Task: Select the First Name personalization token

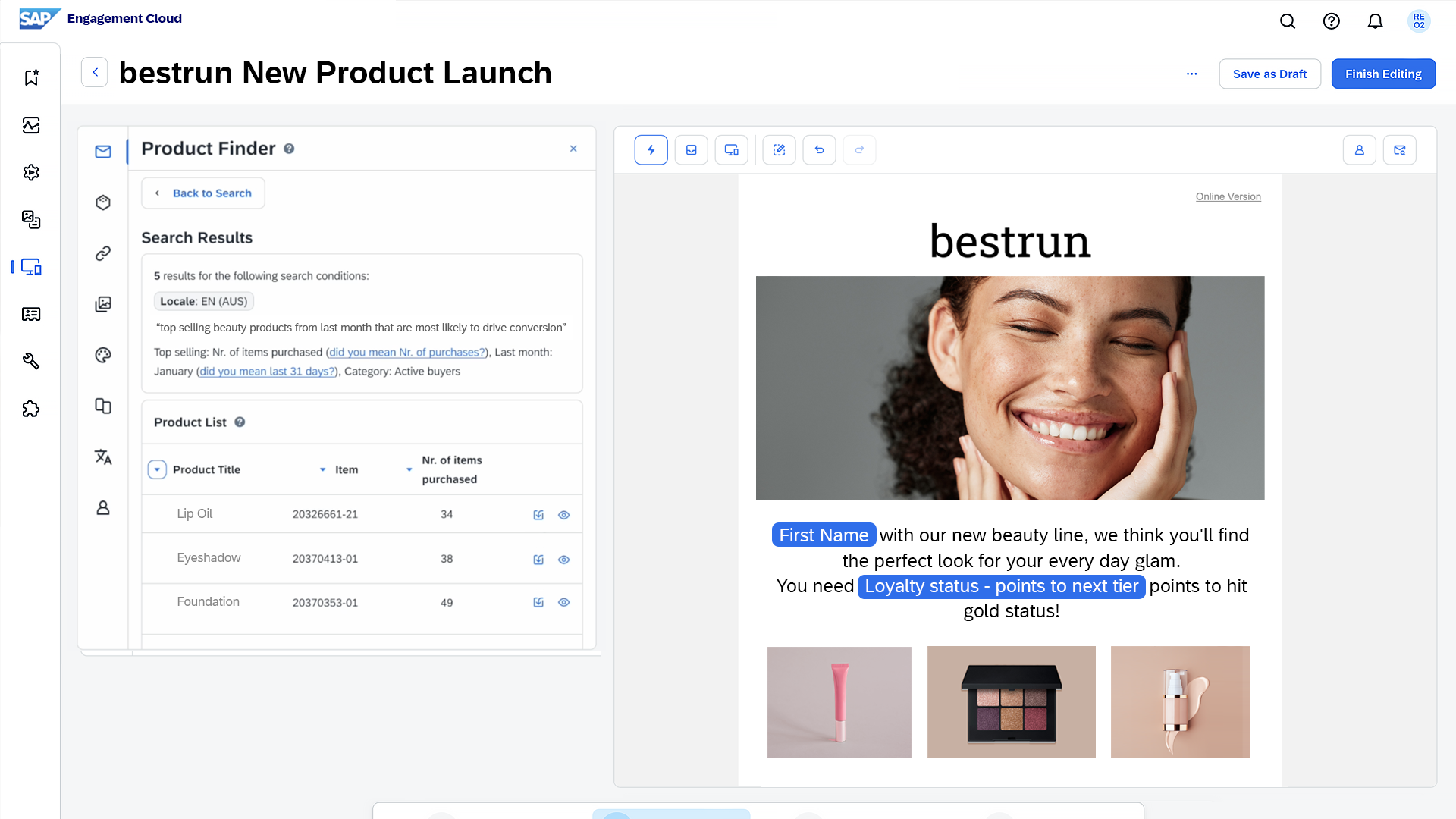Action: [x=824, y=535]
